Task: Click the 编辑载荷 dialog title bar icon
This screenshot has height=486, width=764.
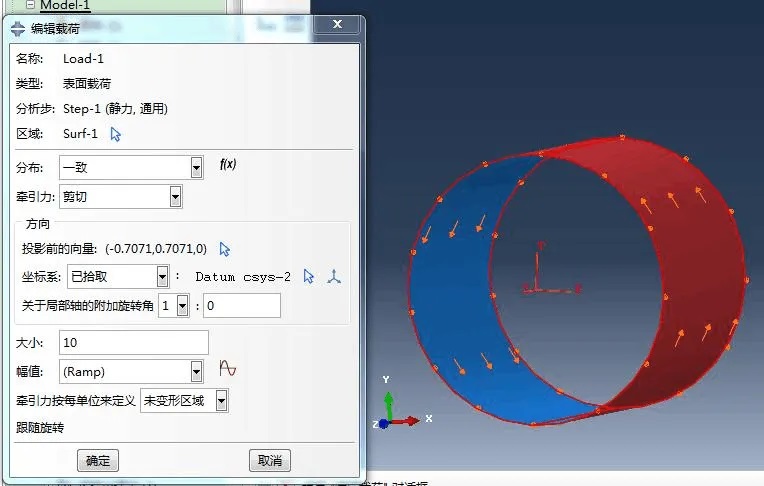Action: pos(17,29)
